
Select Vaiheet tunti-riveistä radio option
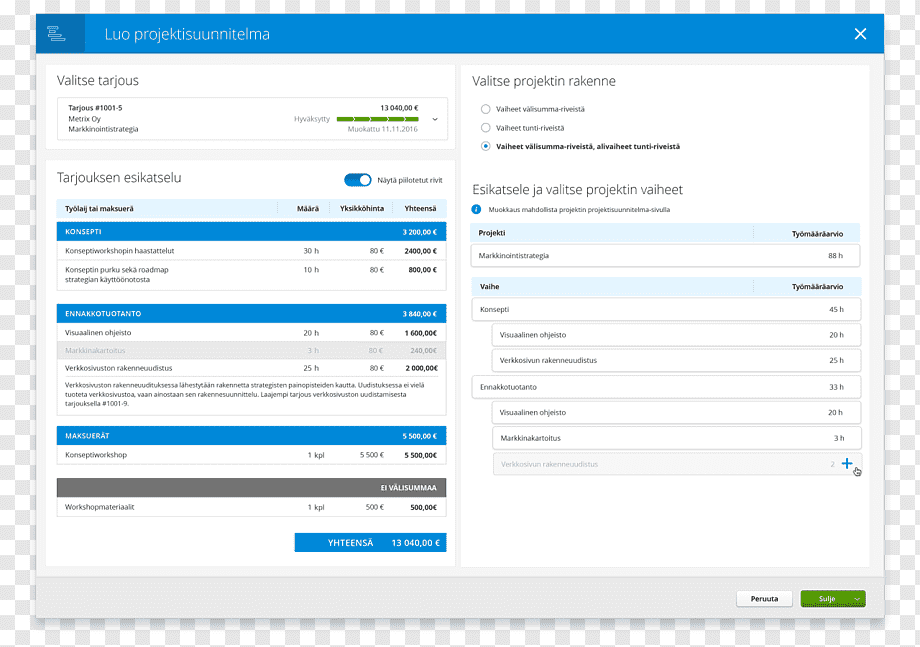pos(486,128)
